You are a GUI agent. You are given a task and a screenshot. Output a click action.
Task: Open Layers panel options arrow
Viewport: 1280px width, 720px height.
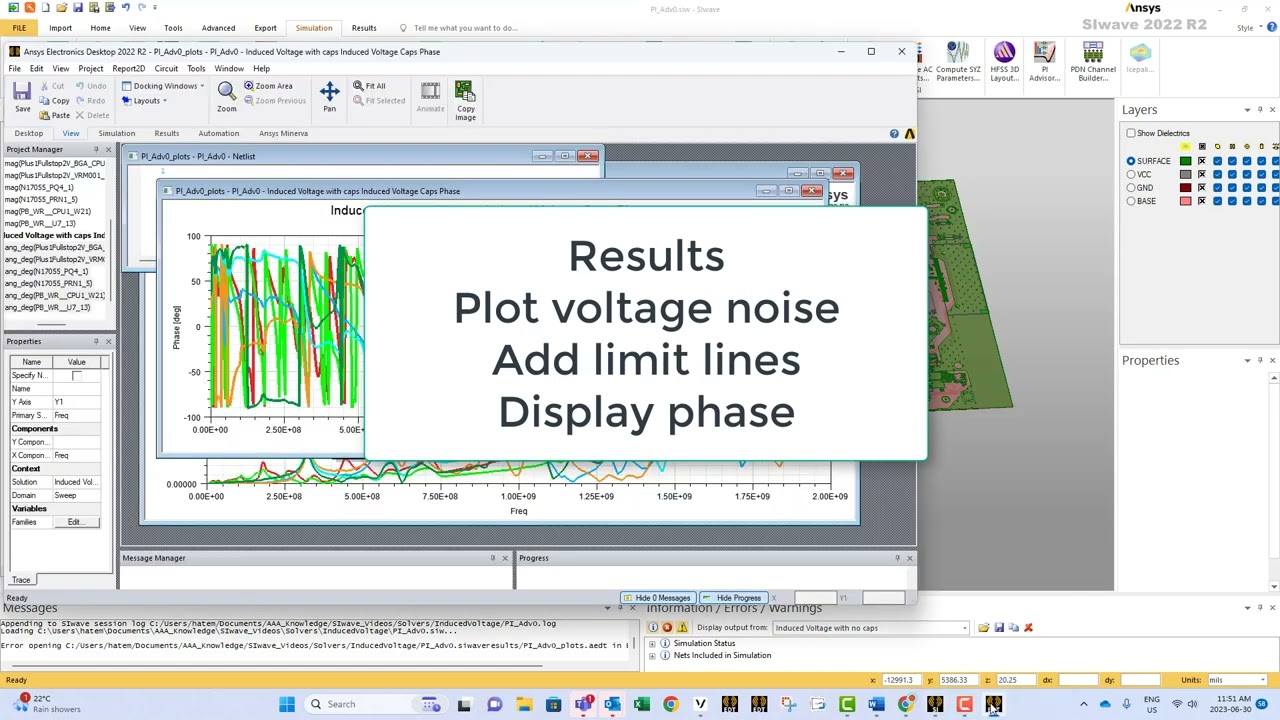tap(1247, 109)
